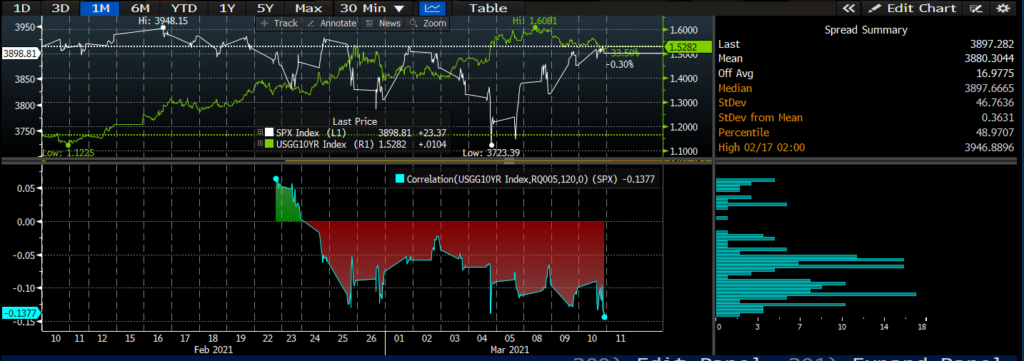The height and width of the screenshot is (361, 1024).
Task: Click the -0.1377 correlation axis tag
Action: [x=20, y=314]
